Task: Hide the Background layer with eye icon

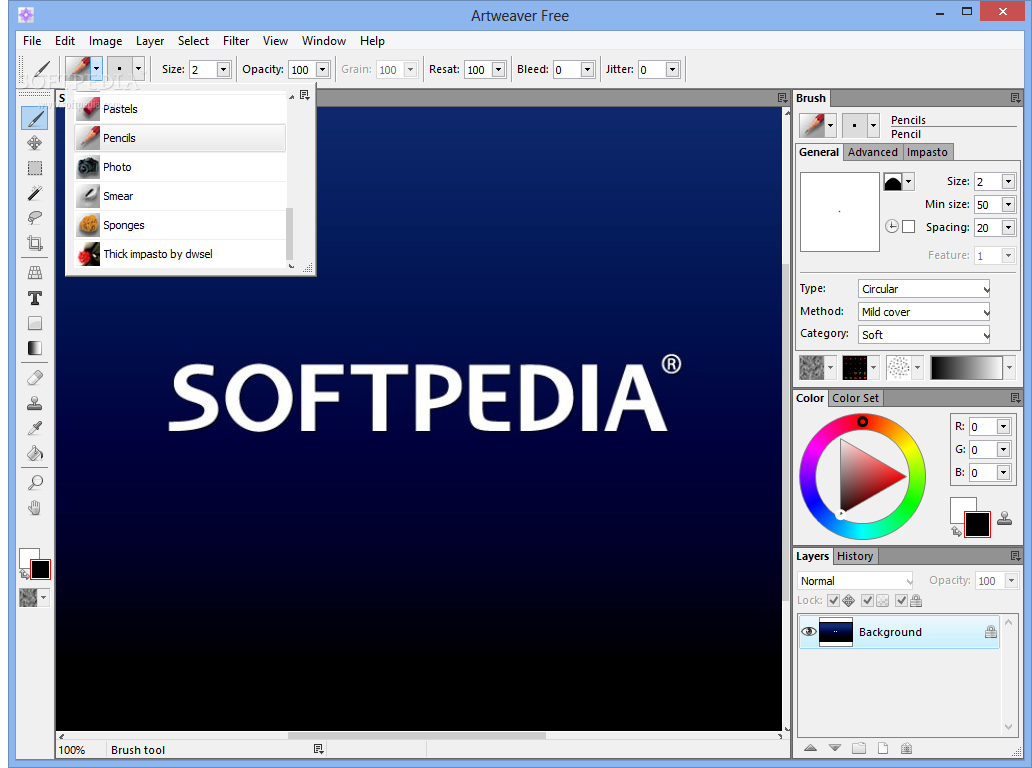Action: pos(809,632)
